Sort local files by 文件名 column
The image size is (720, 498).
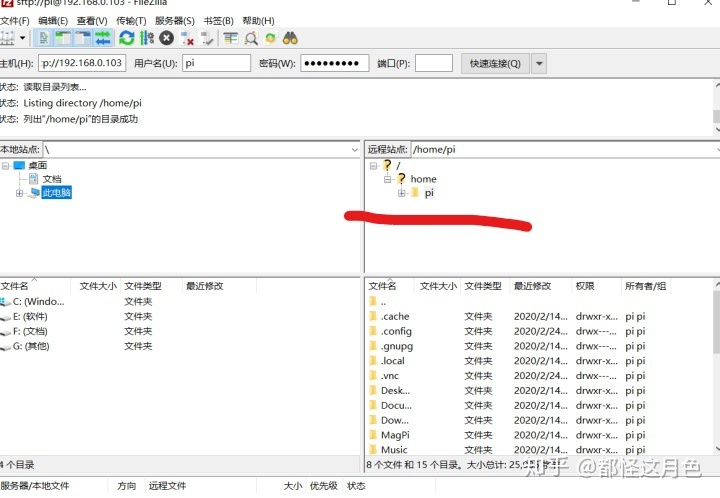[35, 286]
